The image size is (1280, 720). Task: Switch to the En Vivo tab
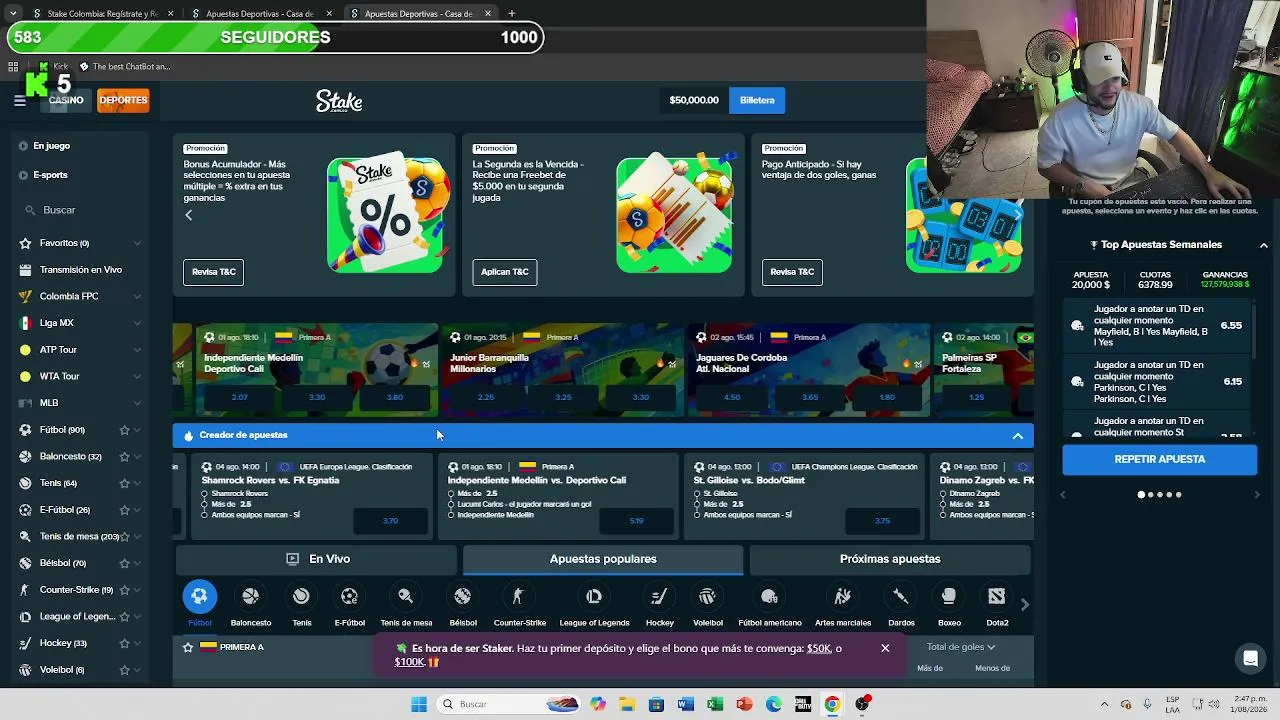click(x=316, y=559)
